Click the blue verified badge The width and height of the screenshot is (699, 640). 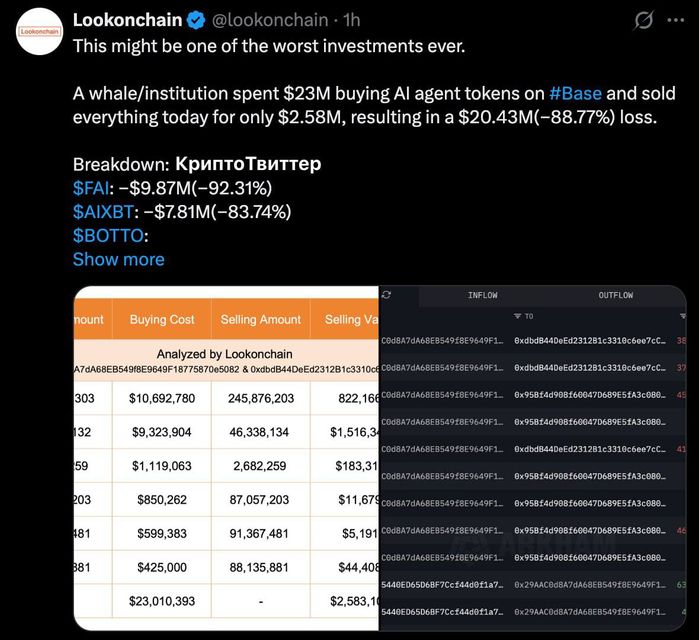[195, 20]
